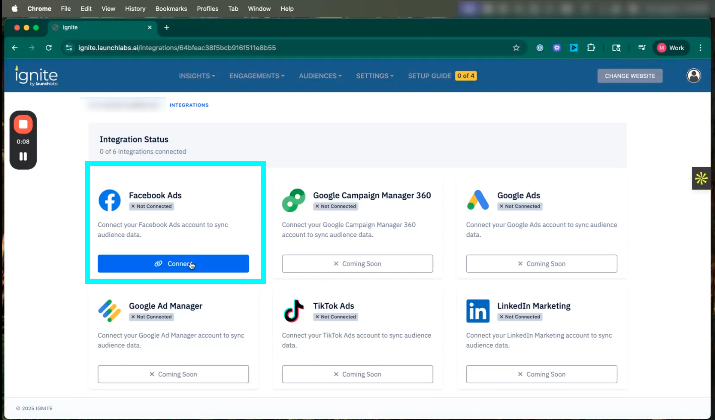The width and height of the screenshot is (715, 420).
Task: Click the Google Ad Manager logo
Action: click(x=109, y=310)
